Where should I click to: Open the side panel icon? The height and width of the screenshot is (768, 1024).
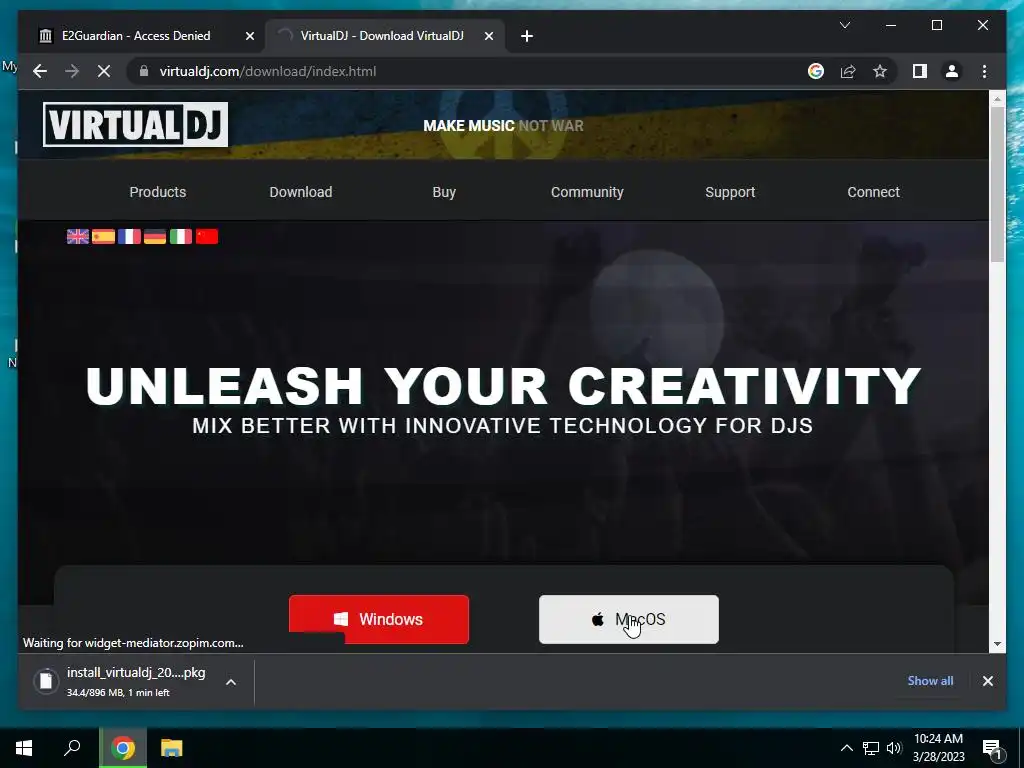coord(920,71)
